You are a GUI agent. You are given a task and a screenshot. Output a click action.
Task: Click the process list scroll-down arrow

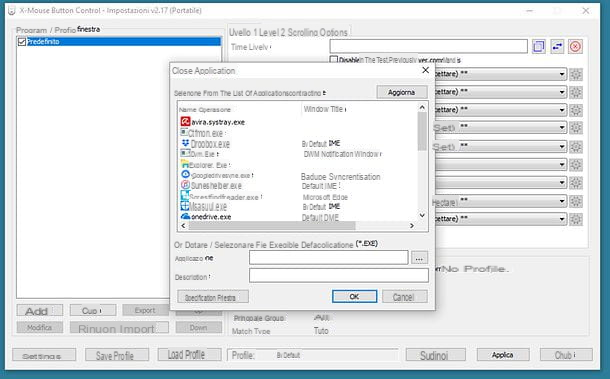point(422,215)
